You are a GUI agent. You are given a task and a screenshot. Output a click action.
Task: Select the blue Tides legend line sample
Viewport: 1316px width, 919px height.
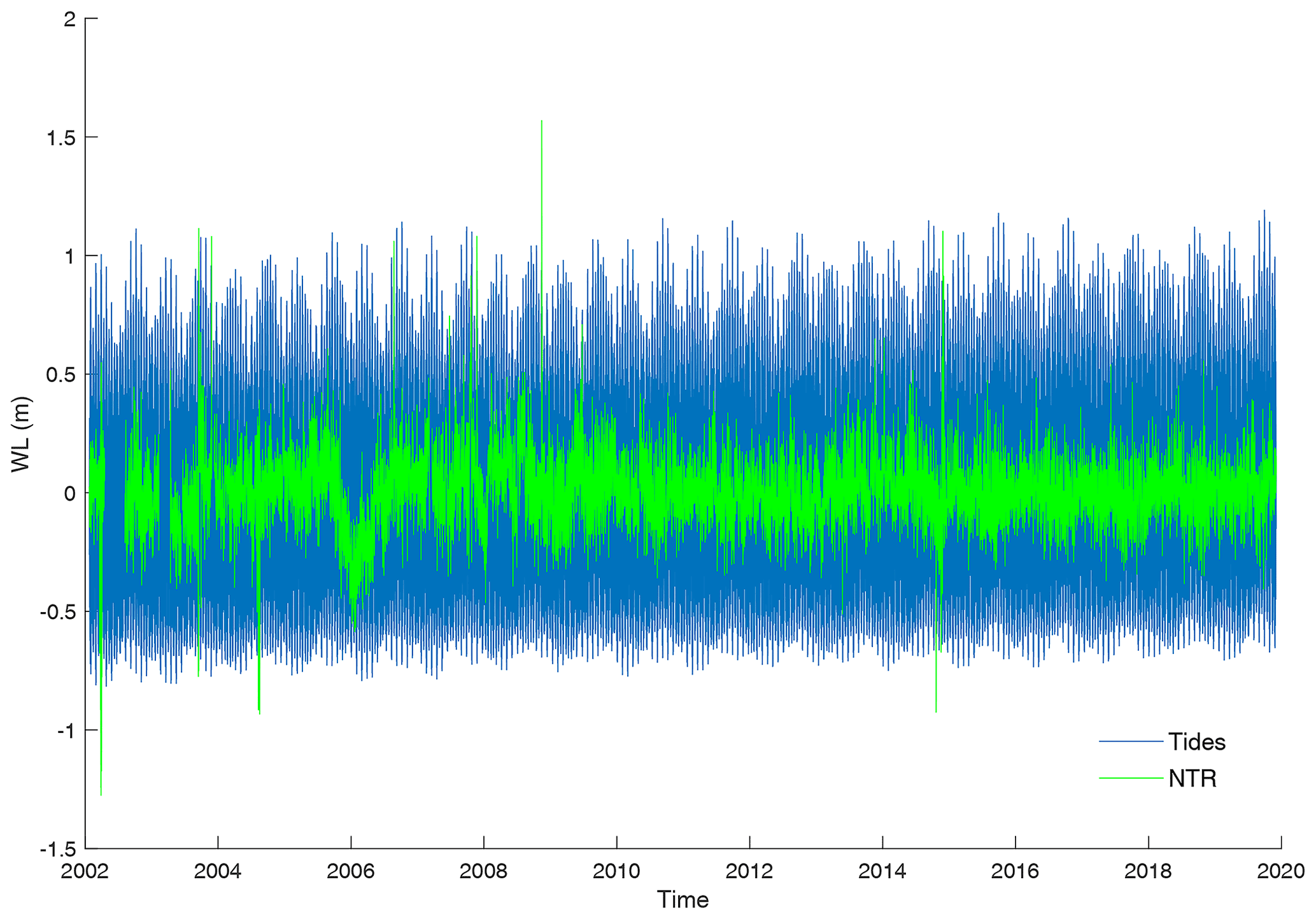(1130, 742)
